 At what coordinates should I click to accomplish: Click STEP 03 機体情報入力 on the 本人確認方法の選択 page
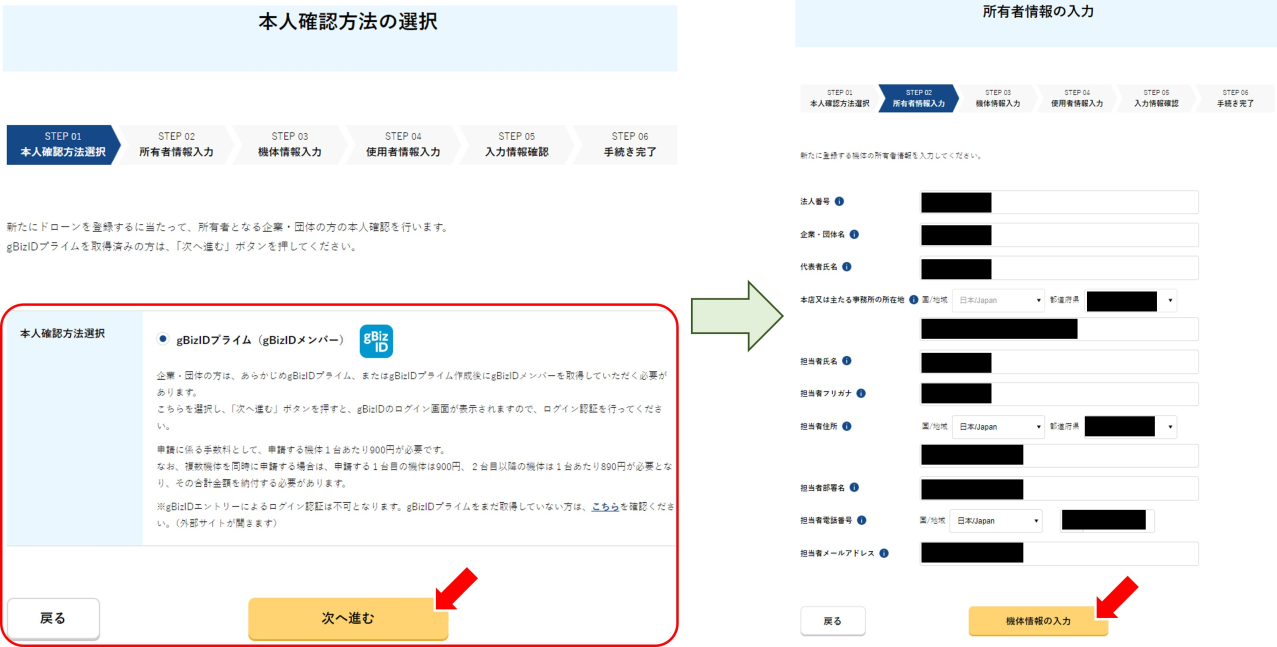click(289, 145)
